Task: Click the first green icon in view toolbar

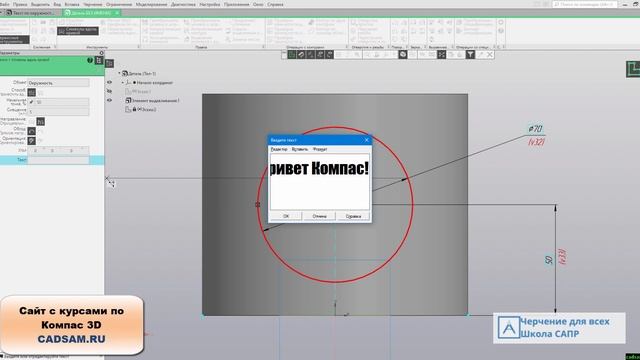Action: pyautogui.click(x=291, y=54)
